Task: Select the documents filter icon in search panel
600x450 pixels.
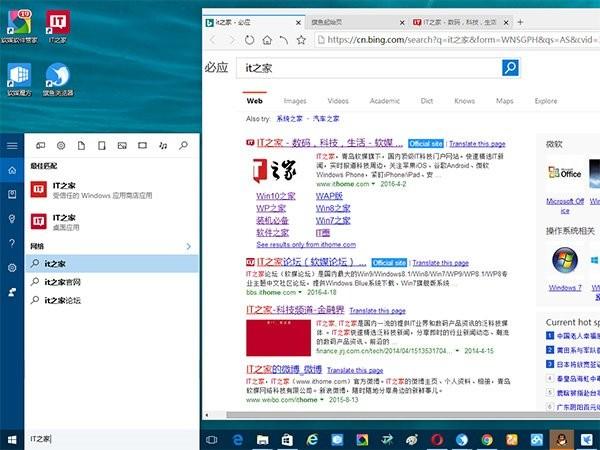Action: click(81, 145)
